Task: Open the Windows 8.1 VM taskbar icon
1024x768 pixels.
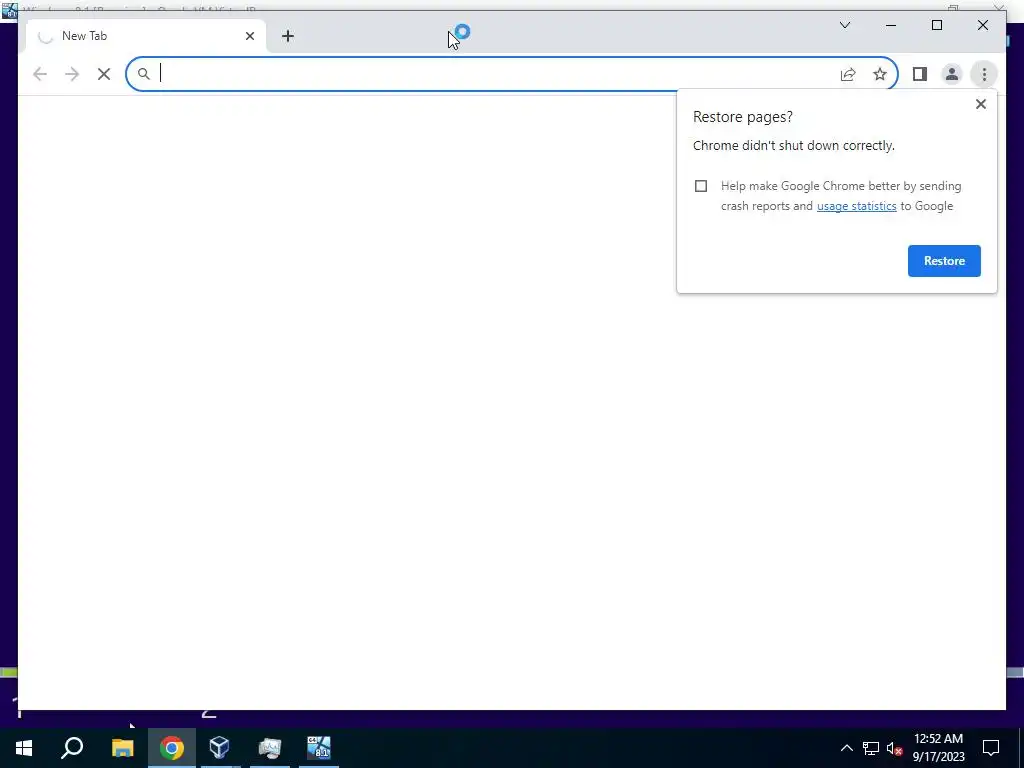Action: (319, 748)
